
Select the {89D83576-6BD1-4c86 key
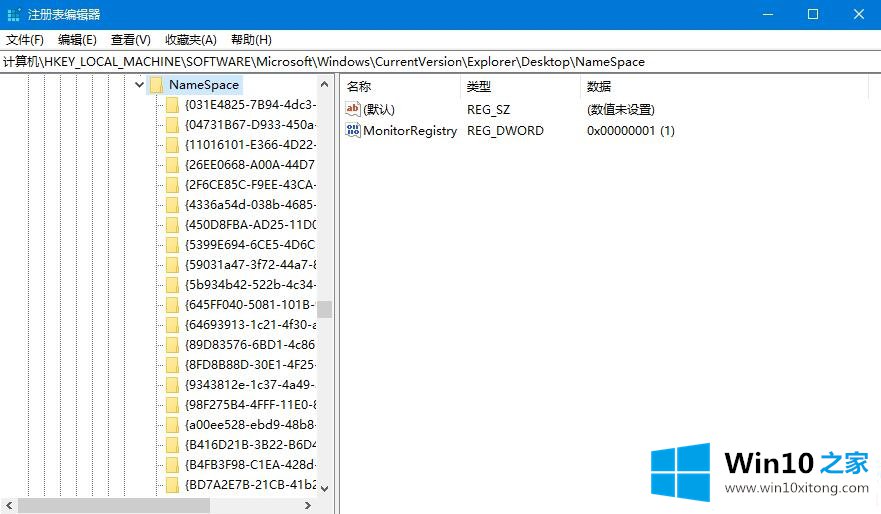click(x=250, y=345)
